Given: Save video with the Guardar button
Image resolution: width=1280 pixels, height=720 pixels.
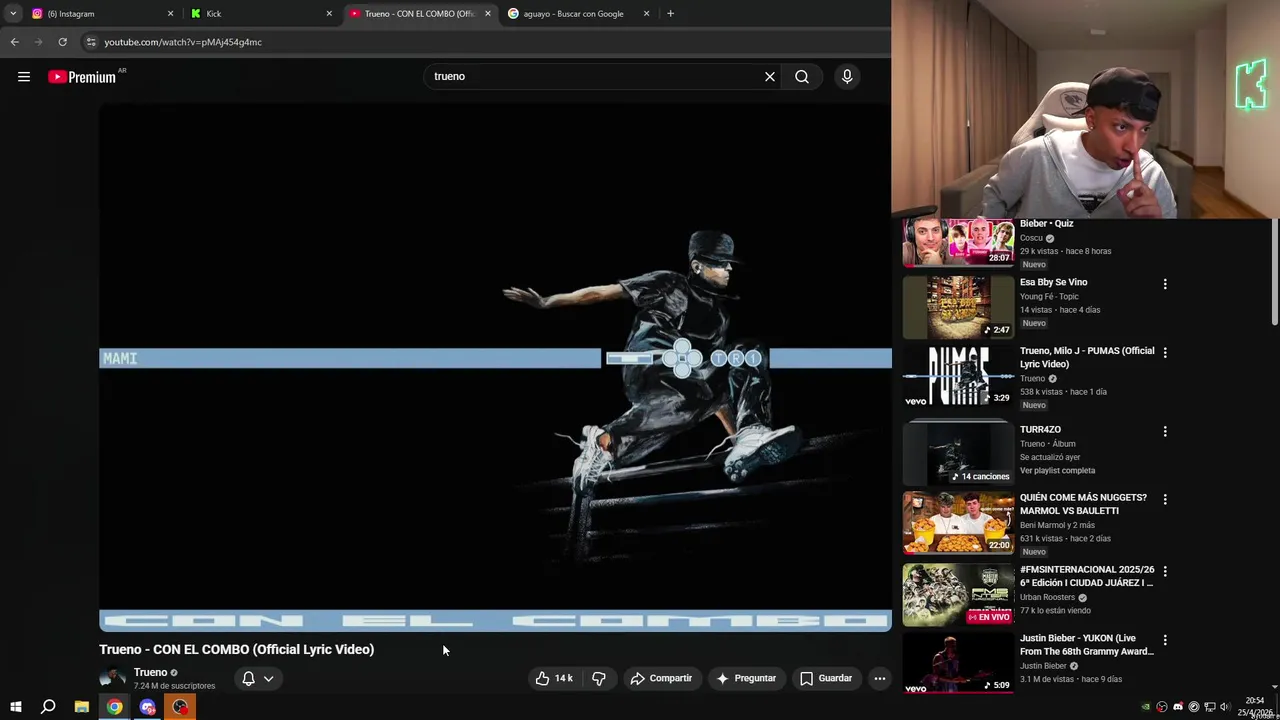Looking at the screenshot, I should tap(826, 678).
